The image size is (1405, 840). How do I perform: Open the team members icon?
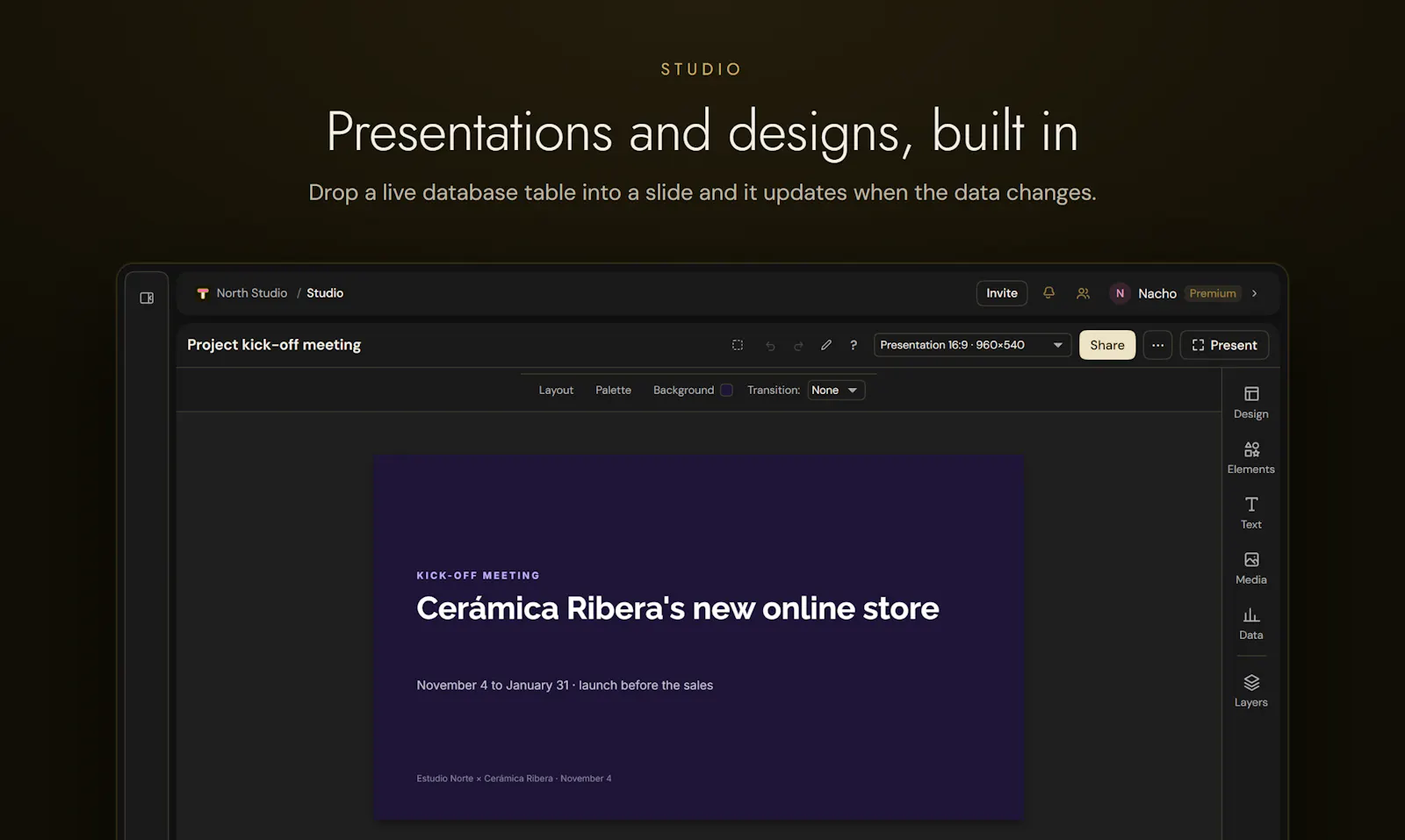coord(1083,293)
